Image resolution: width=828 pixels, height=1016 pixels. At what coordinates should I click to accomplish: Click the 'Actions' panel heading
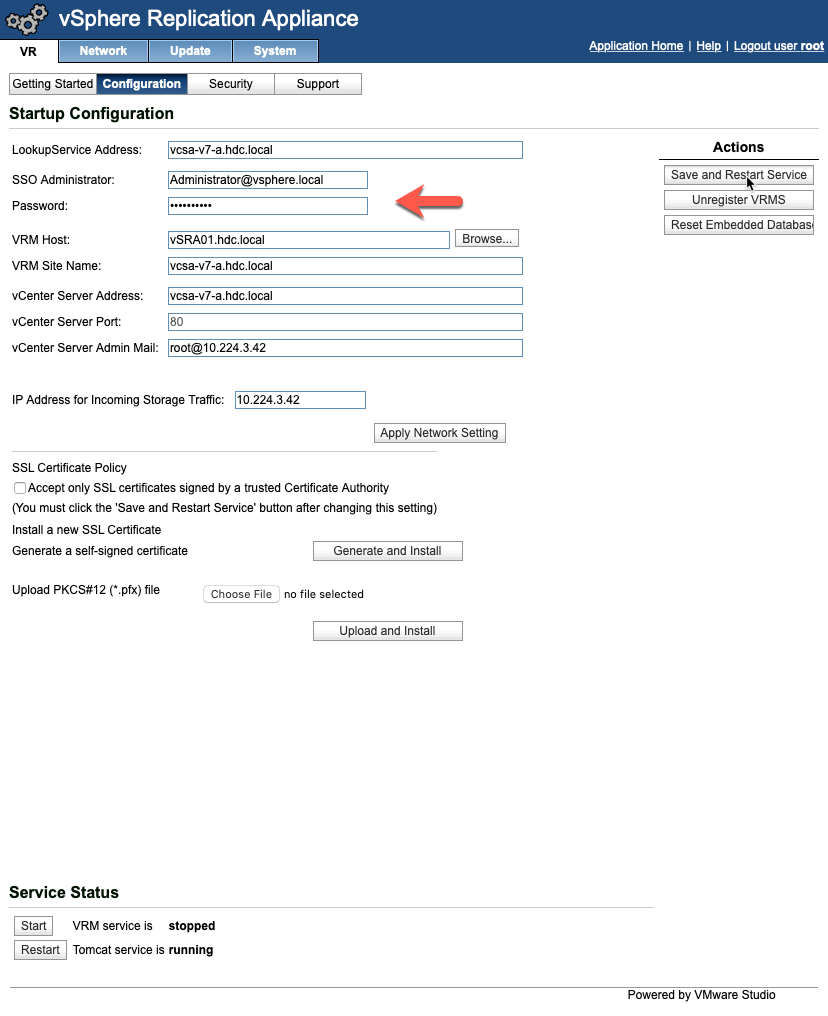tap(739, 147)
